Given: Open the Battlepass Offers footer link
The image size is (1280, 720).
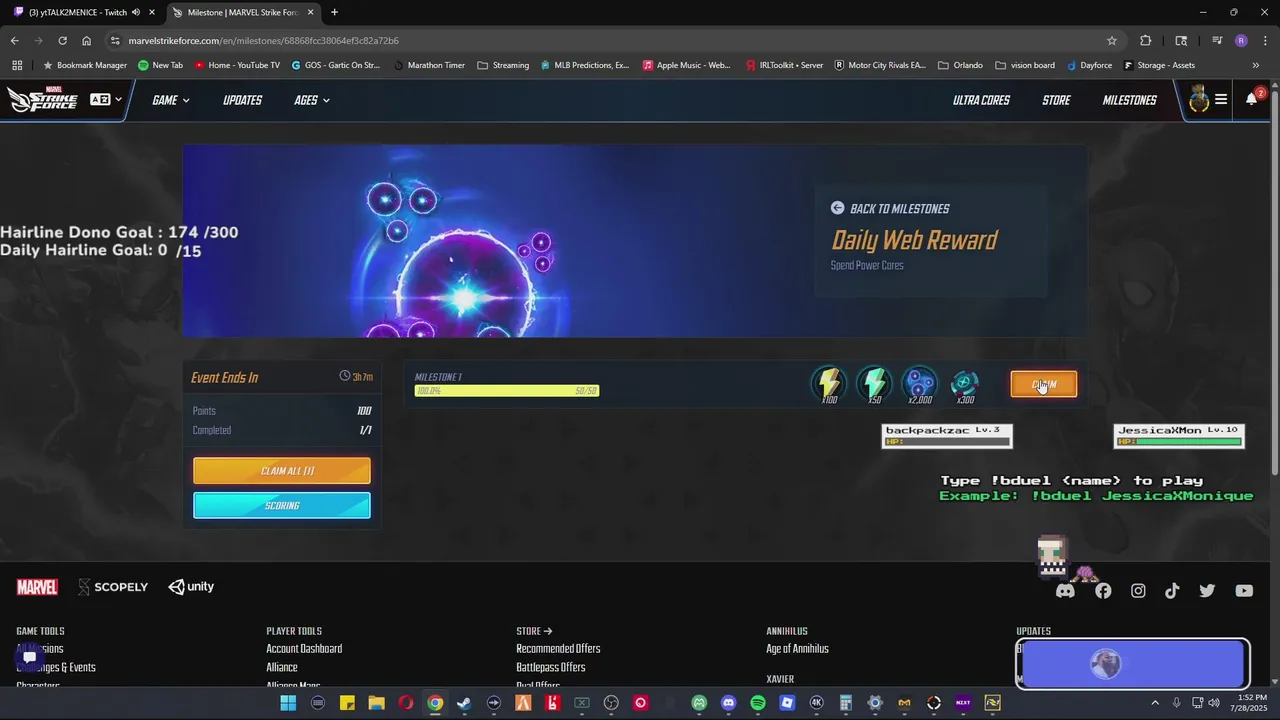Looking at the screenshot, I should (x=551, y=667).
